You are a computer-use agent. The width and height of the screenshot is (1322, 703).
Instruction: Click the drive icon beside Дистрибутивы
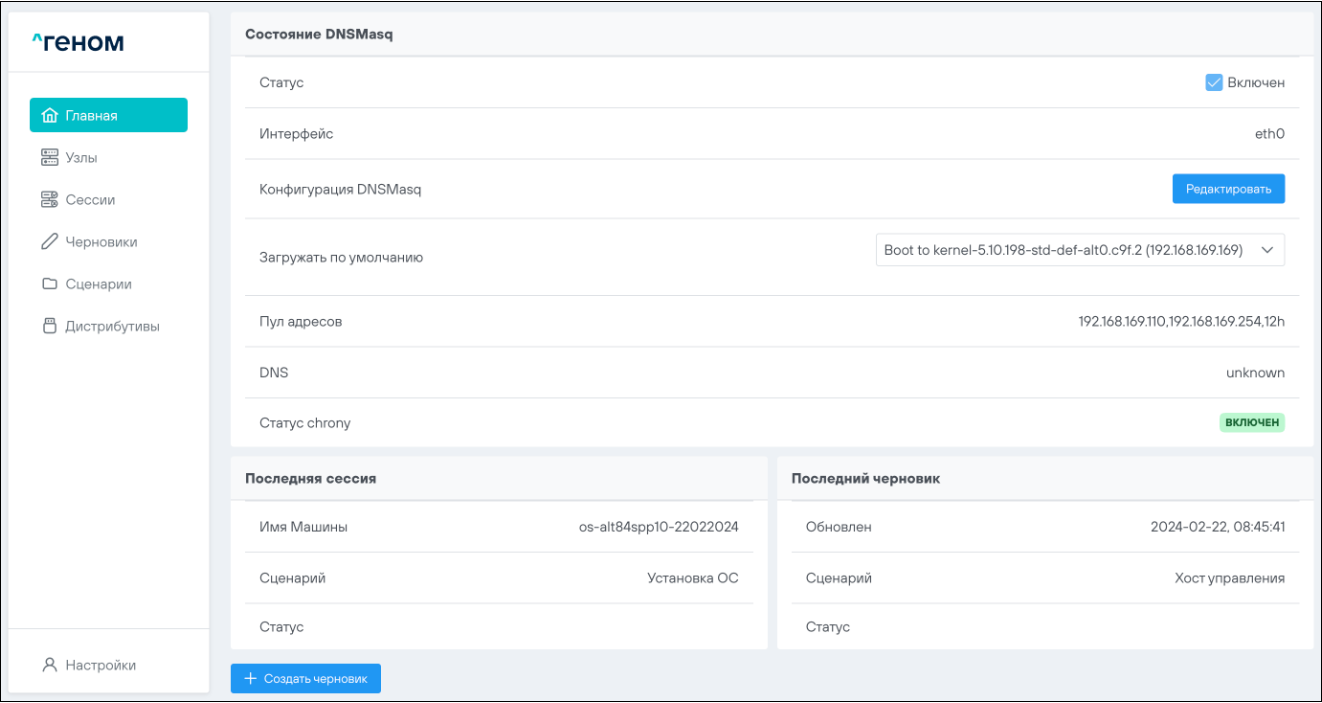pos(49,326)
